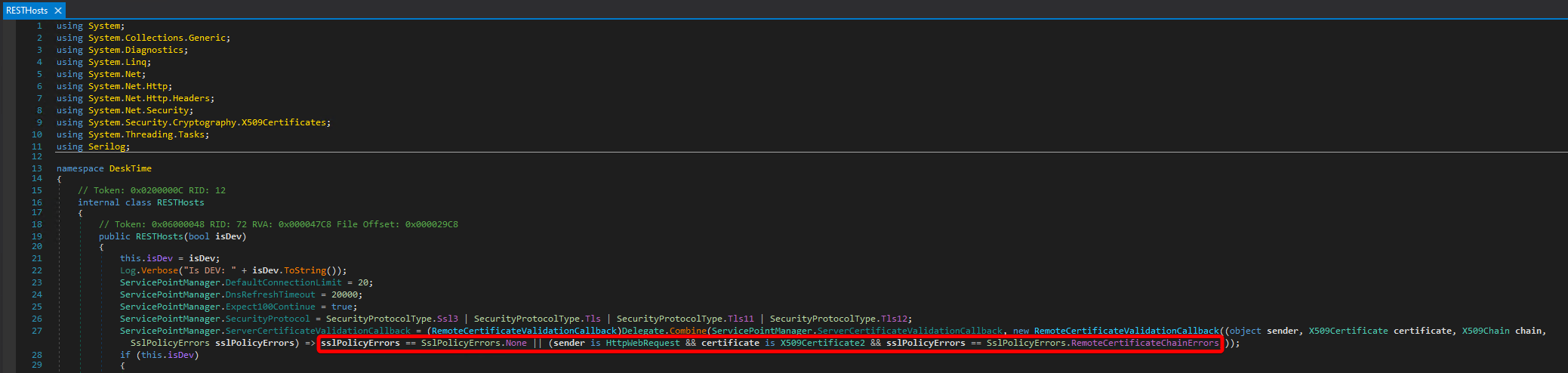Click the Serilog namespace on line 11
1568x373 pixels.
pyautogui.click(x=106, y=146)
